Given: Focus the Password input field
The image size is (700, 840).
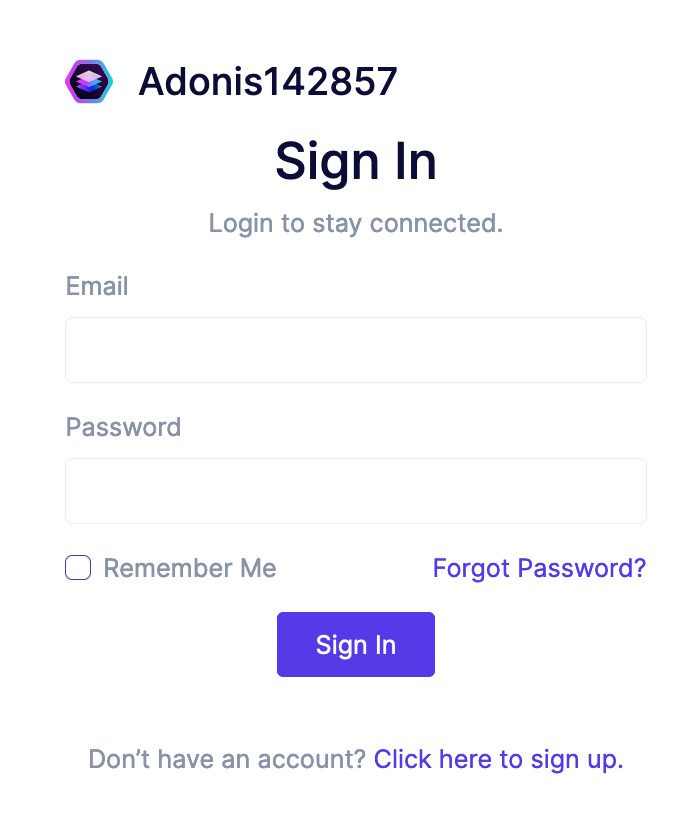Looking at the screenshot, I should pyautogui.click(x=355, y=491).
